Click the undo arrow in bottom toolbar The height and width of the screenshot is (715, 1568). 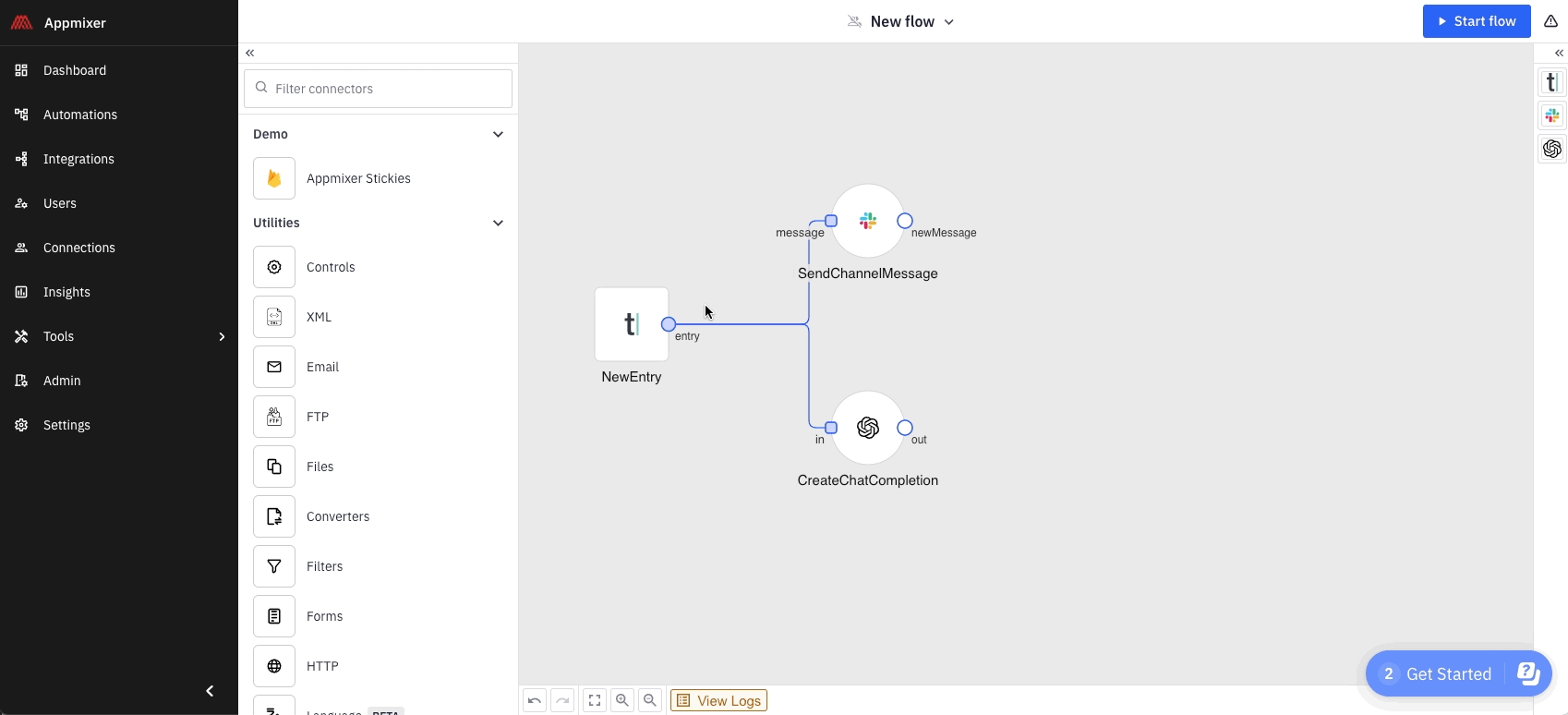(535, 701)
